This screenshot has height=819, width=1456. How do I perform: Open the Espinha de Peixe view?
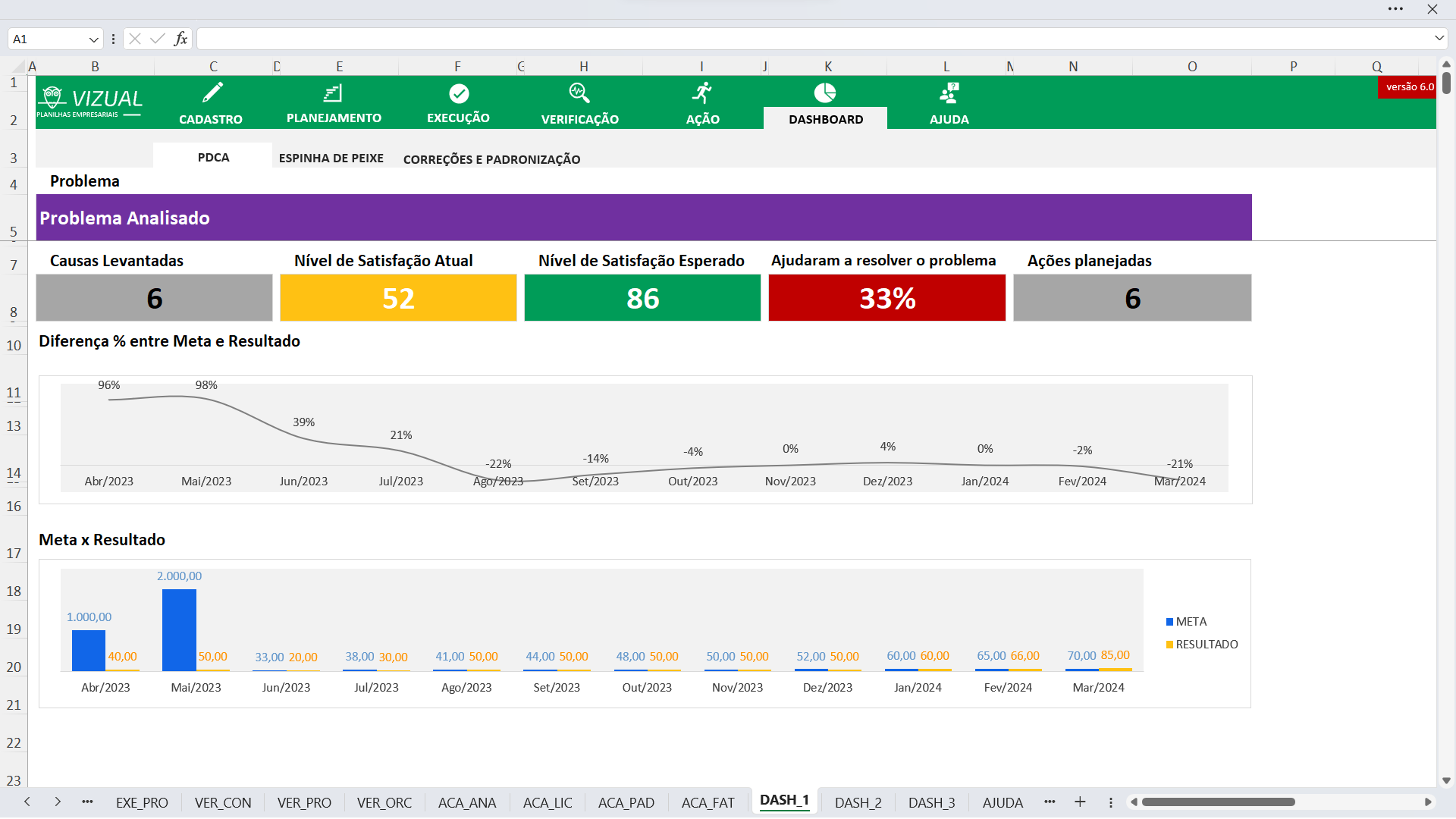(331, 158)
